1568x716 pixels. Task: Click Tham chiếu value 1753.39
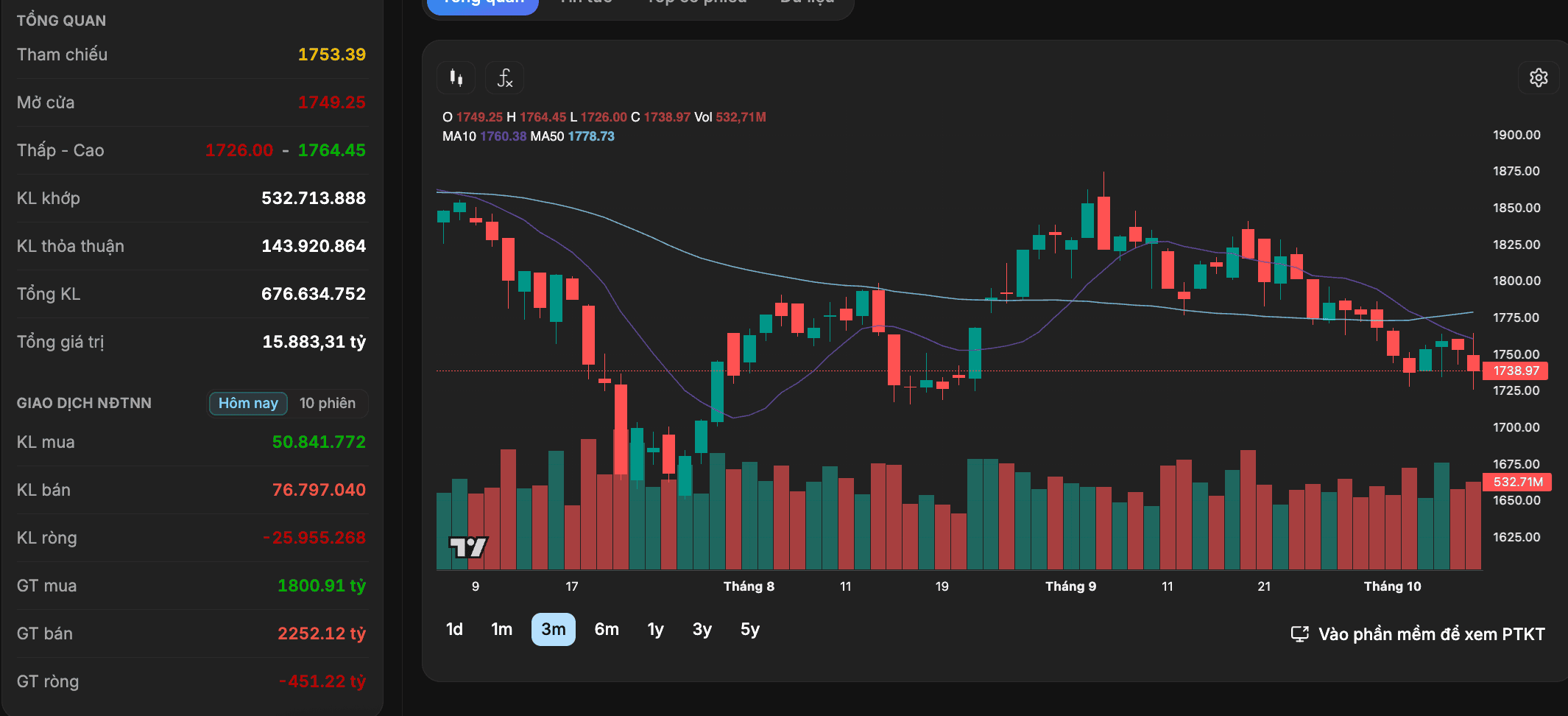[331, 55]
